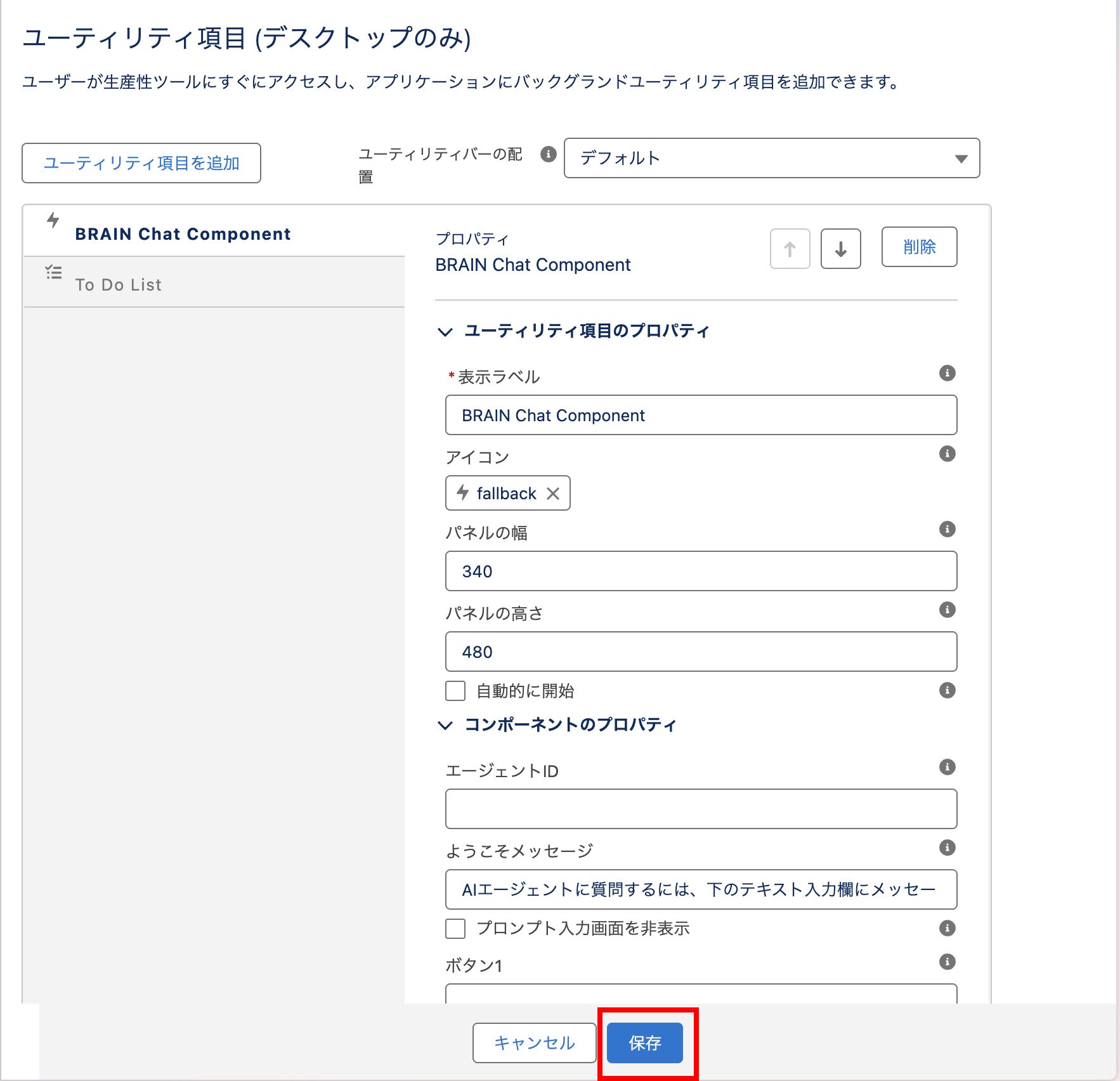Remove the fallback icon selection

[x=553, y=494]
